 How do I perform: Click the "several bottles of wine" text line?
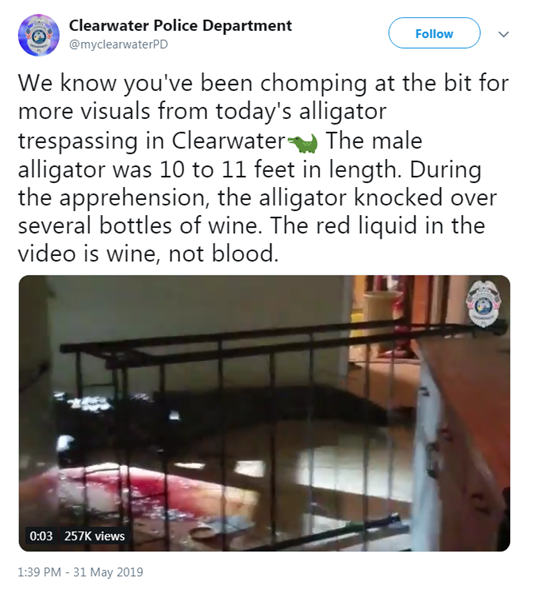pos(140,225)
